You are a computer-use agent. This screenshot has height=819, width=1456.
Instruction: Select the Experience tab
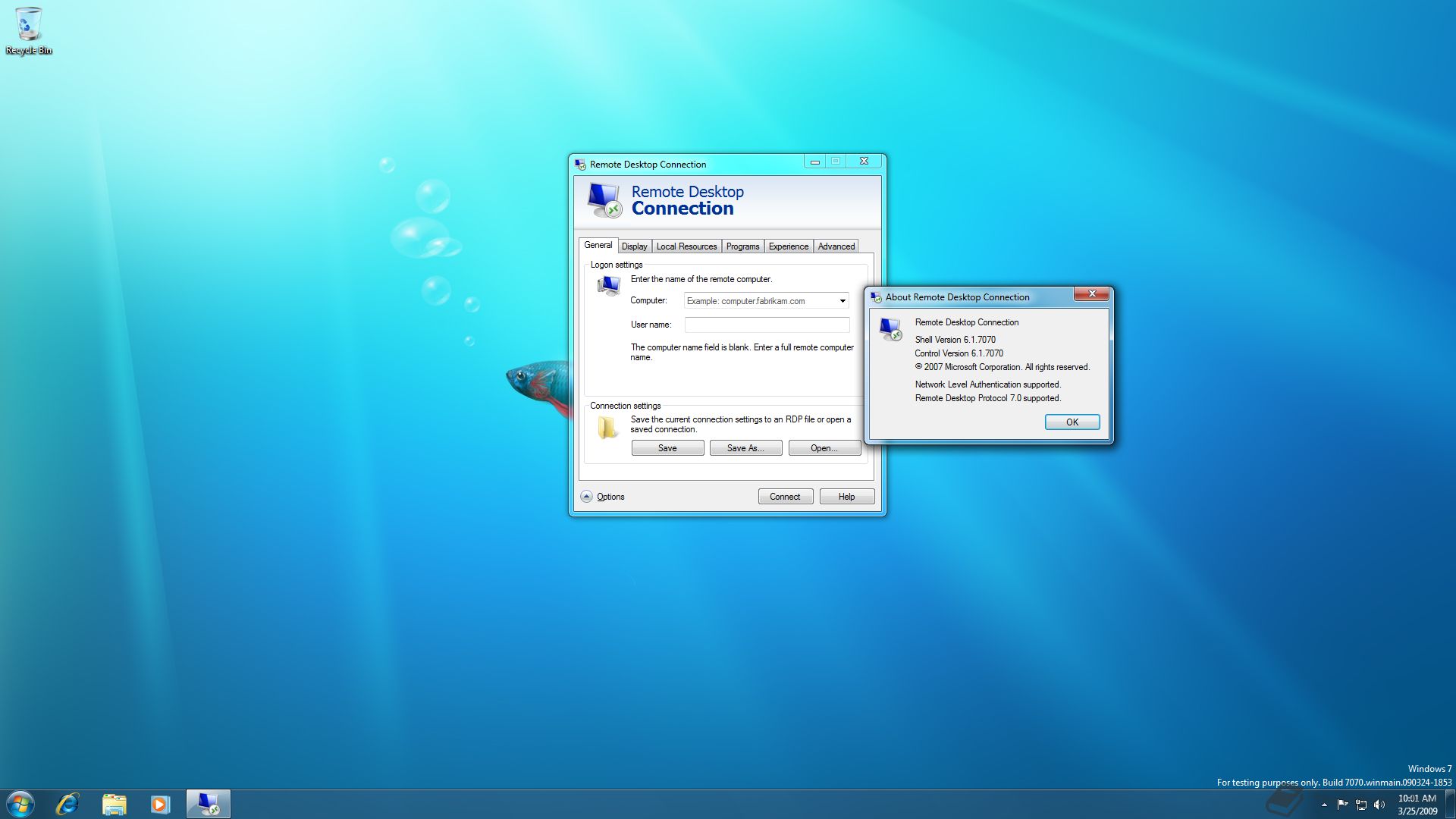(x=788, y=246)
